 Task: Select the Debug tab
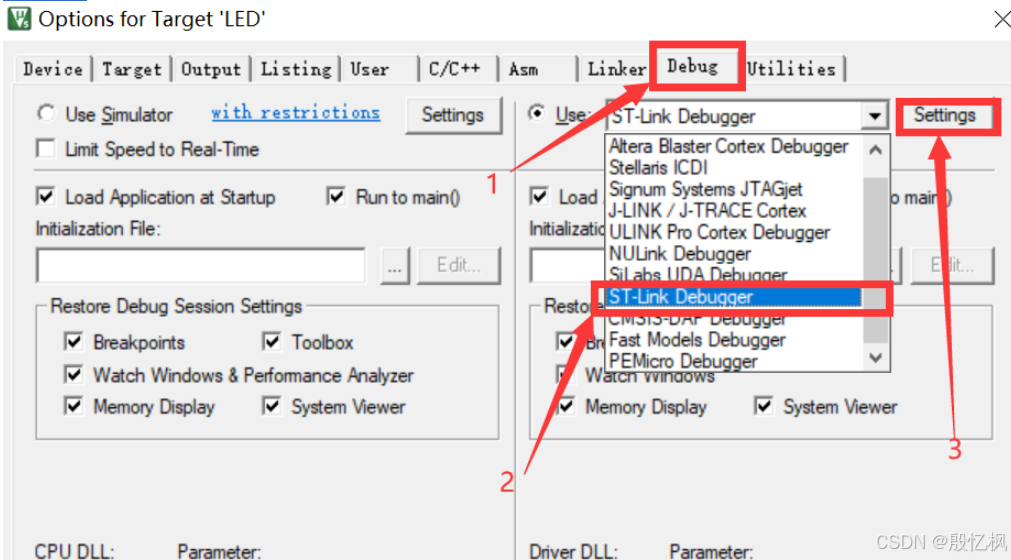click(692, 66)
